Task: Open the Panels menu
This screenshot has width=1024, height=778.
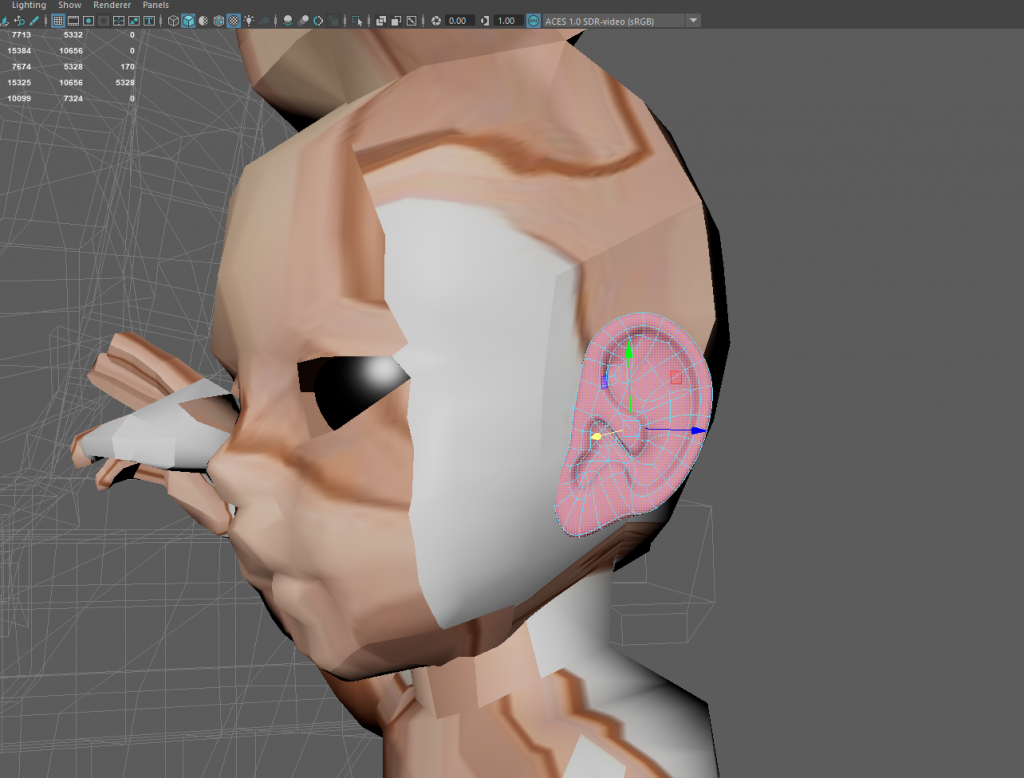Action: tap(155, 5)
